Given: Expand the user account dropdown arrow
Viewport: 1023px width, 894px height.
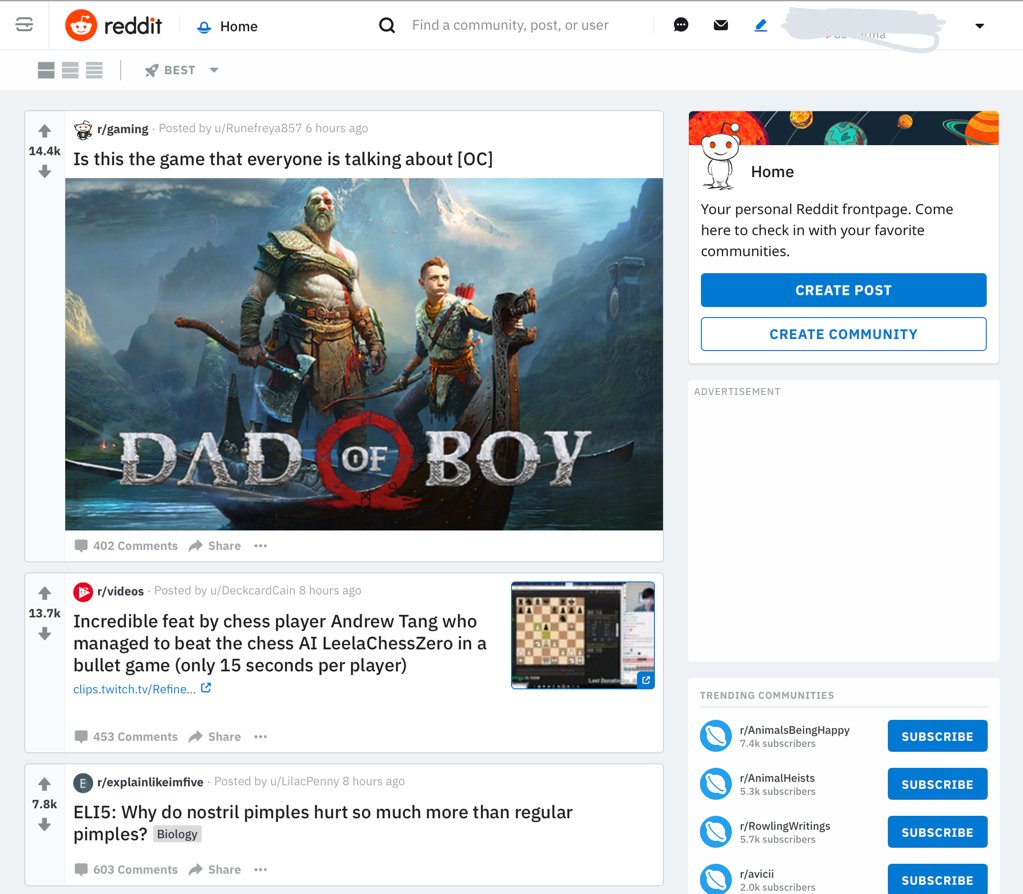Looking at the screenshot, I should pos(979,26).
